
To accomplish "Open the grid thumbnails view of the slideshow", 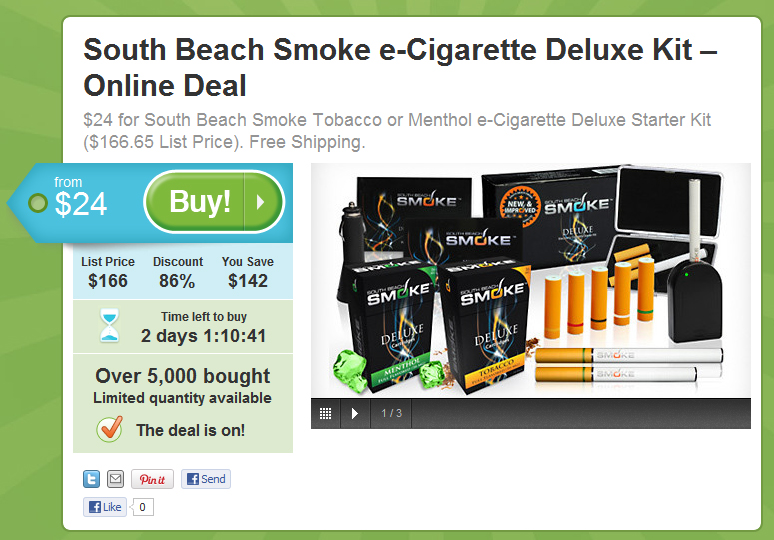I will tap(325, 413).
